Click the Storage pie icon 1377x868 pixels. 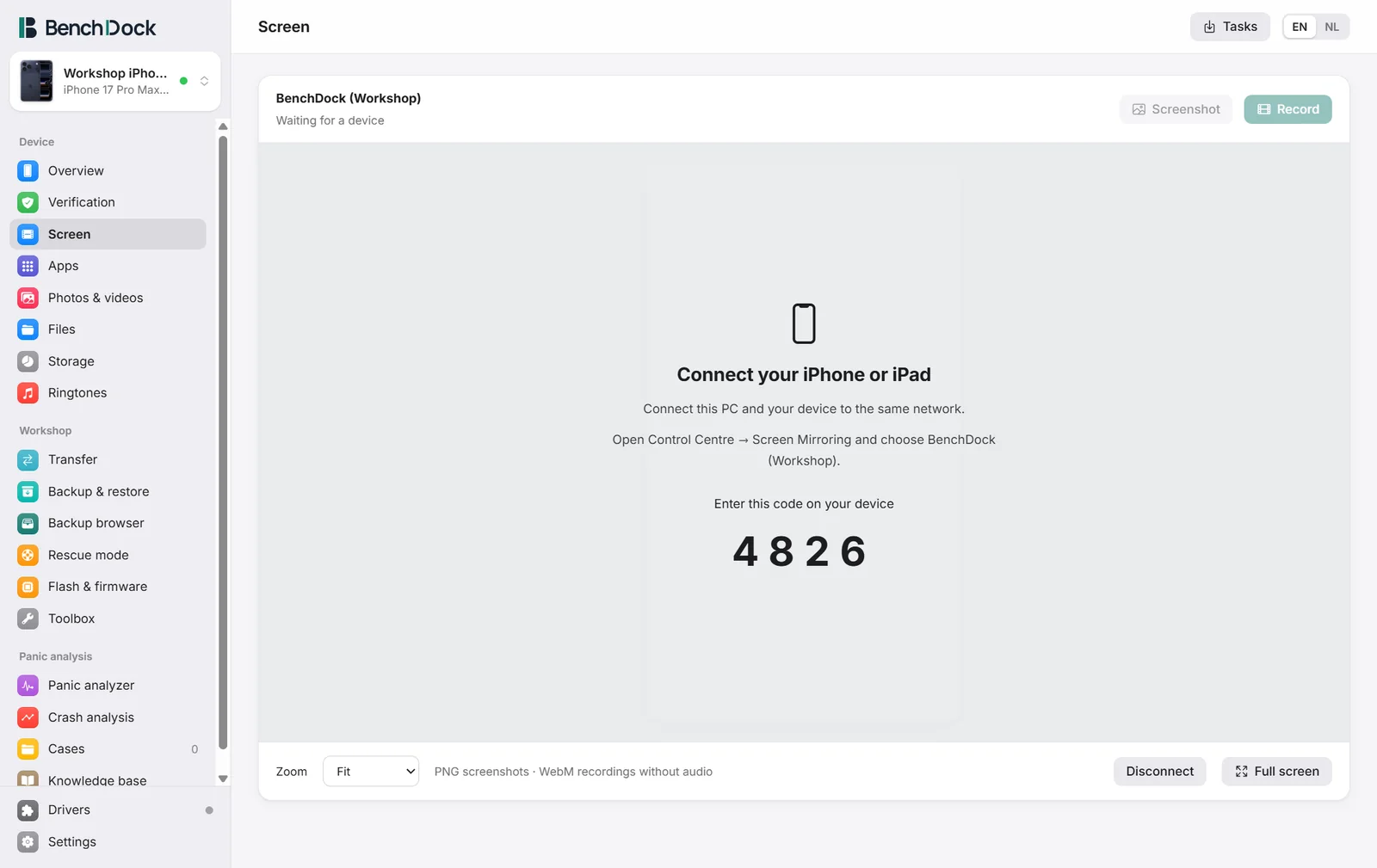click(28, 362)
